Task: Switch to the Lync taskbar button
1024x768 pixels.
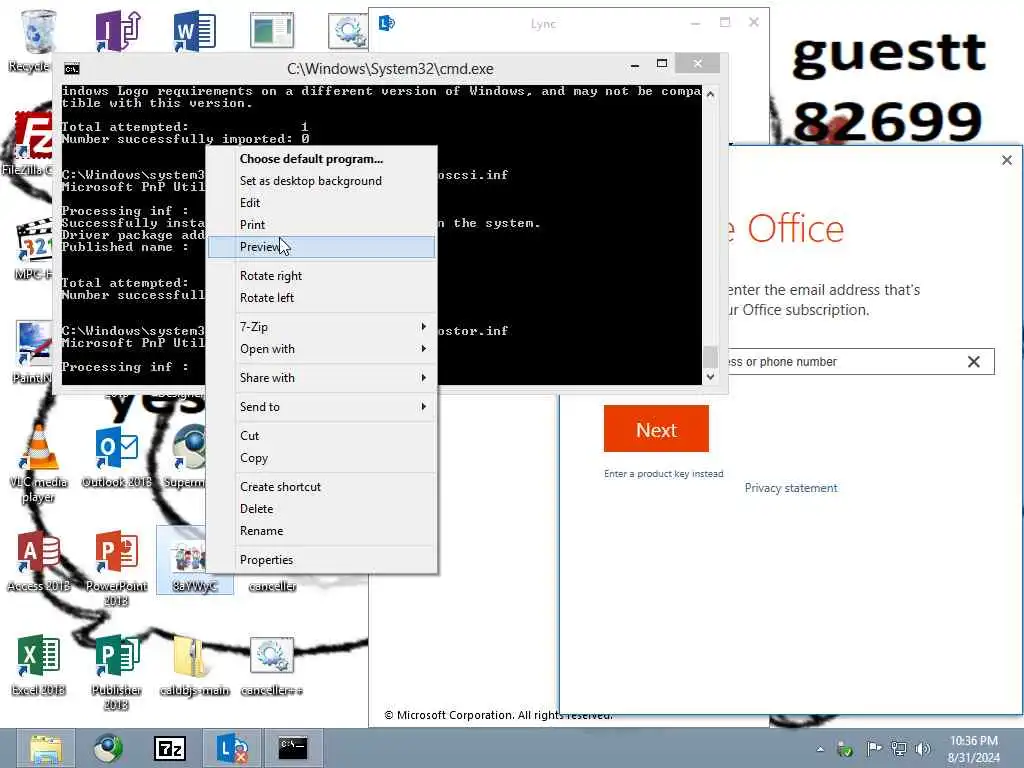Action: tap(232, 748)
